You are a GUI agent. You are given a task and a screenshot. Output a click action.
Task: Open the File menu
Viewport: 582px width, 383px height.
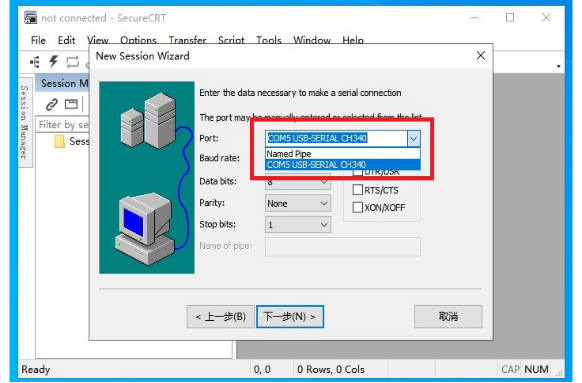38,40
